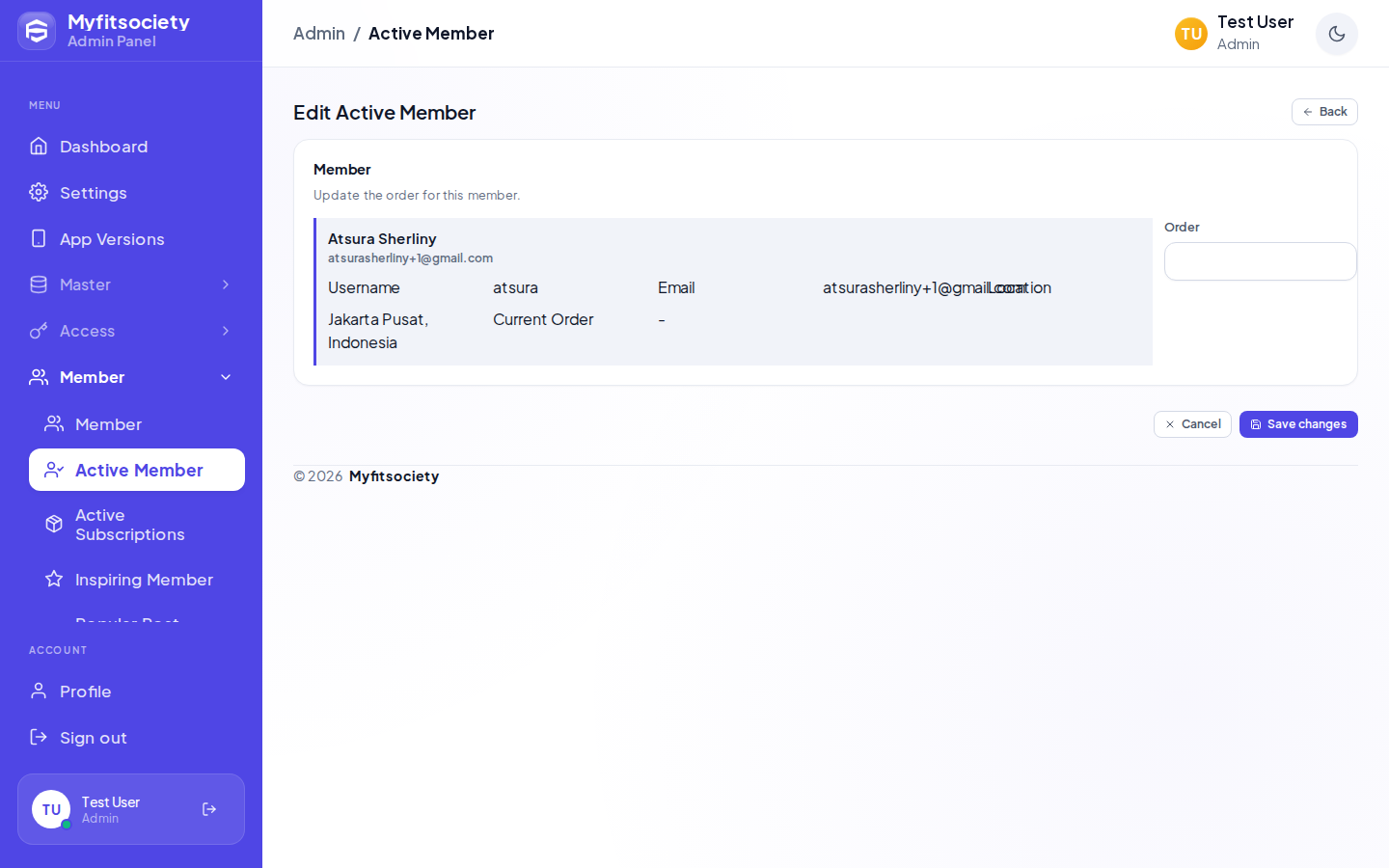Open the Member submenu item
This screenshot has width=1389, height=868.
[137, 424]
